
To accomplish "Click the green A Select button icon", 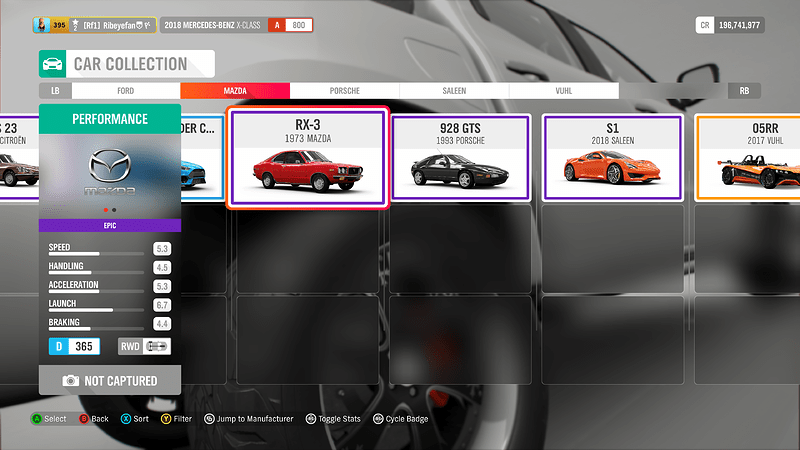I will pyautogui.click(x=36, y=419).
